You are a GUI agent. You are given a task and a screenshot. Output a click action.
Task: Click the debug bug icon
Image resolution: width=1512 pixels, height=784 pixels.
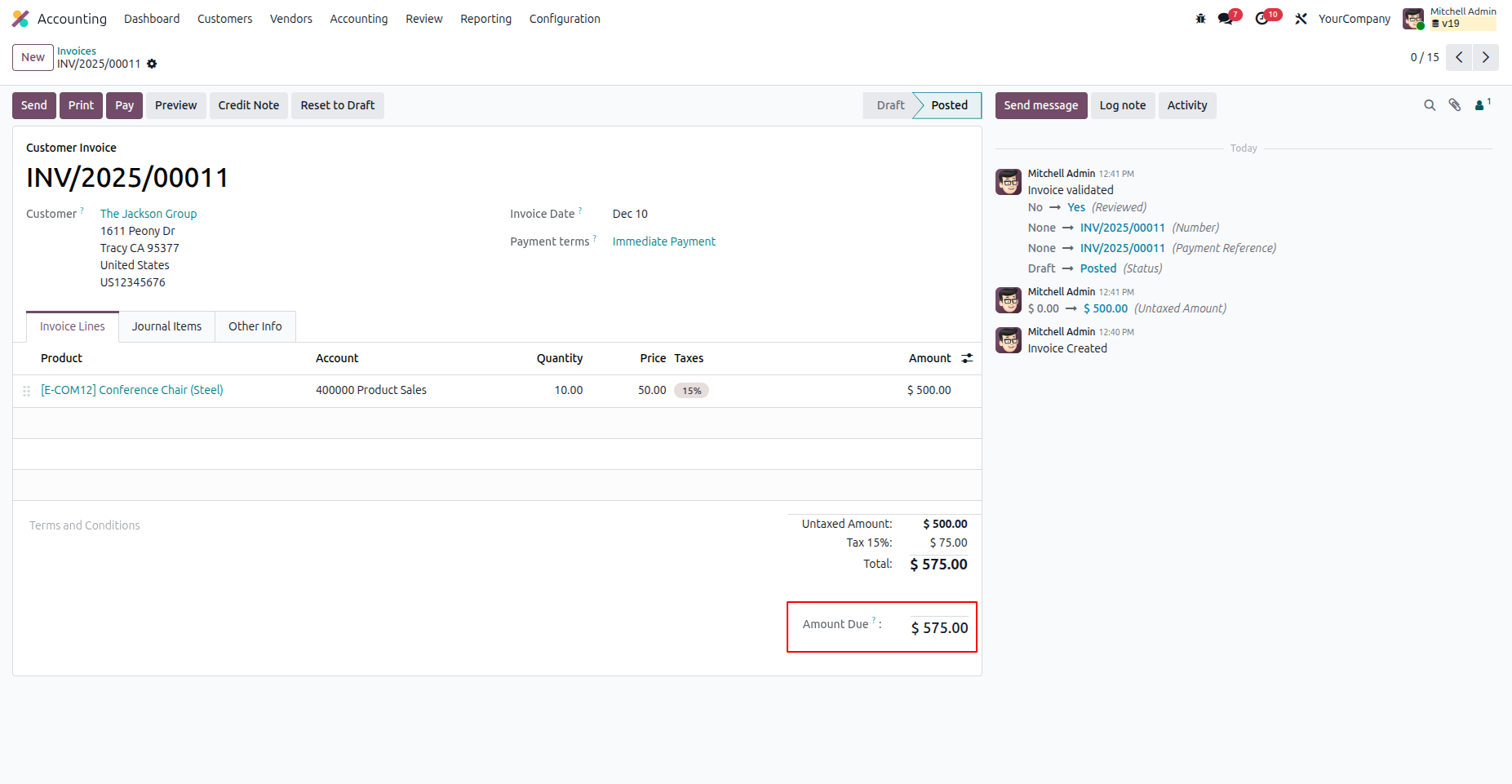point(1200,19)
